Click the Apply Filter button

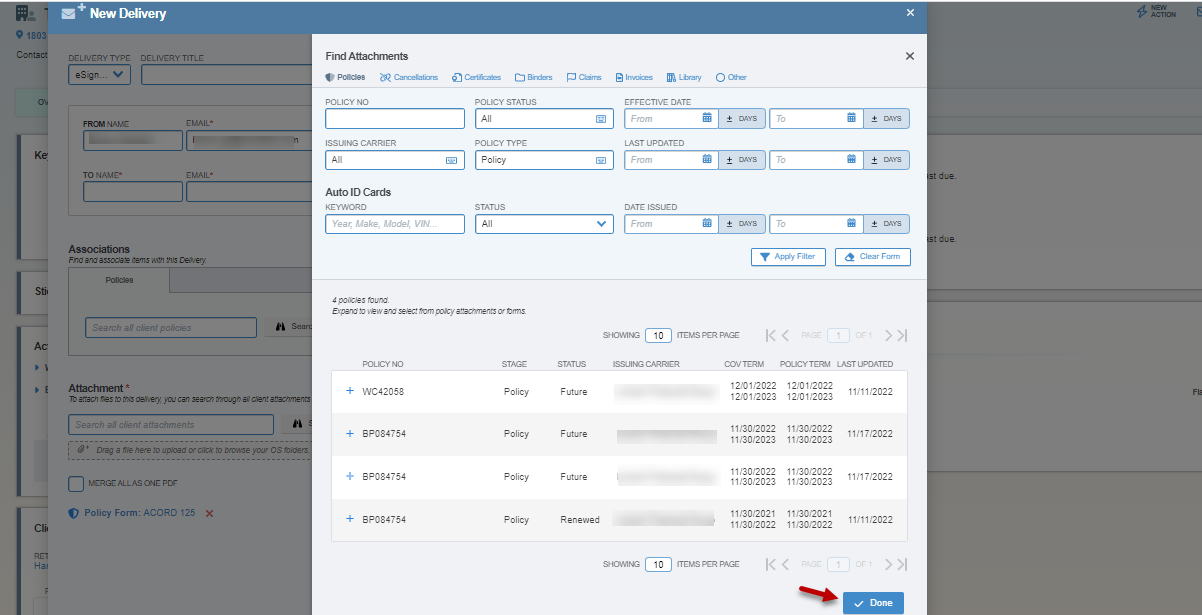point(787,257)
